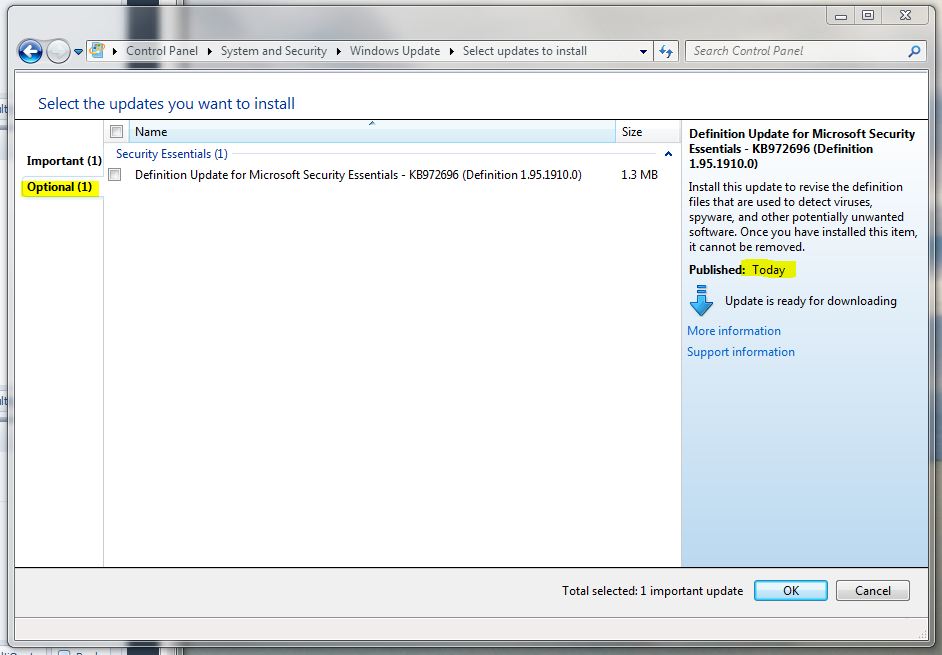This screenshot has width=942, height=655.
Task: Select Definition Update for Microsoft Security Essentials row
Action: (x=358, y=175)
